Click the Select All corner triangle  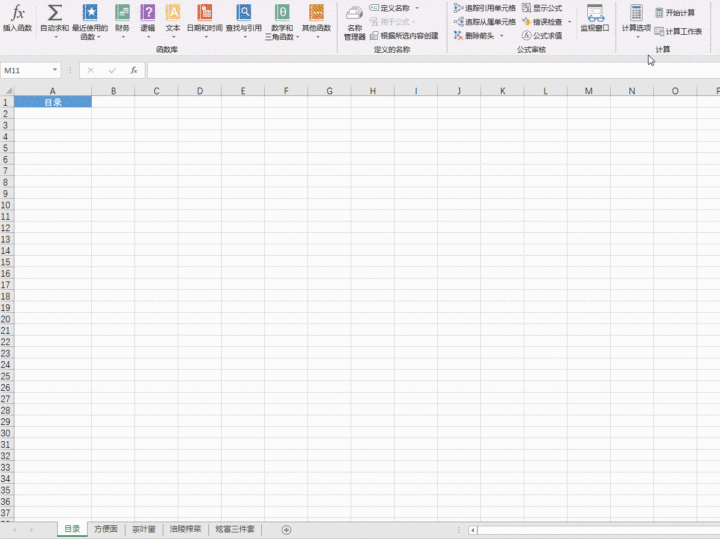click(7, 90)
